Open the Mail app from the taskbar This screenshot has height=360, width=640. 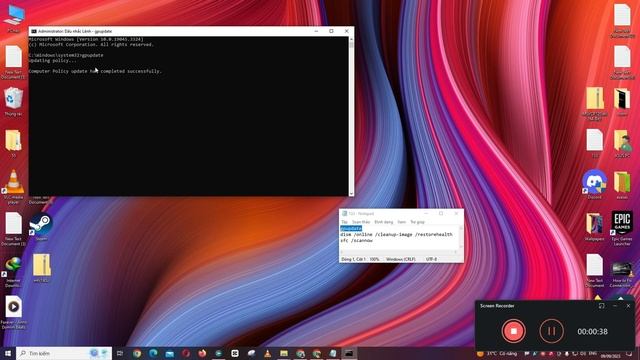[x=169, y=353]
